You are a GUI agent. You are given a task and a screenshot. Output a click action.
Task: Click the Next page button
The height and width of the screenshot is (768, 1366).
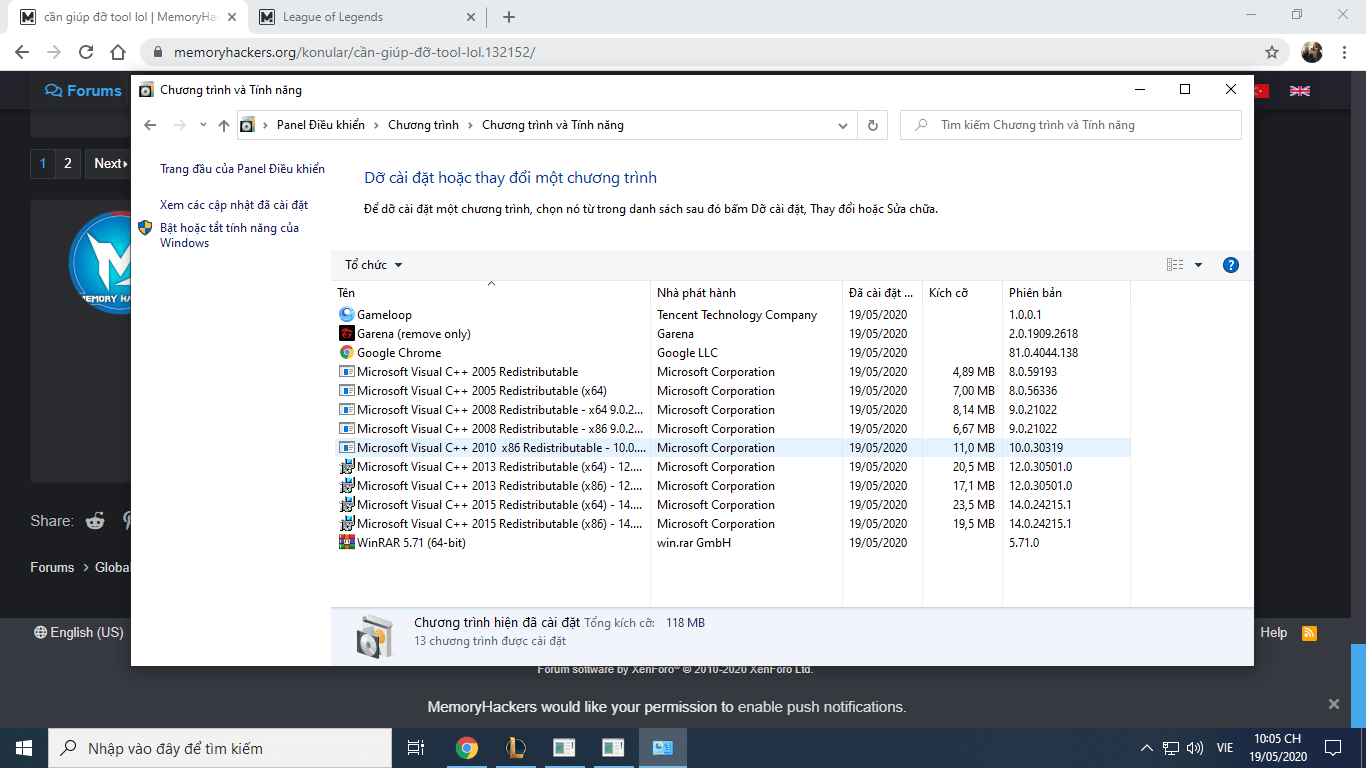(110, 164)
